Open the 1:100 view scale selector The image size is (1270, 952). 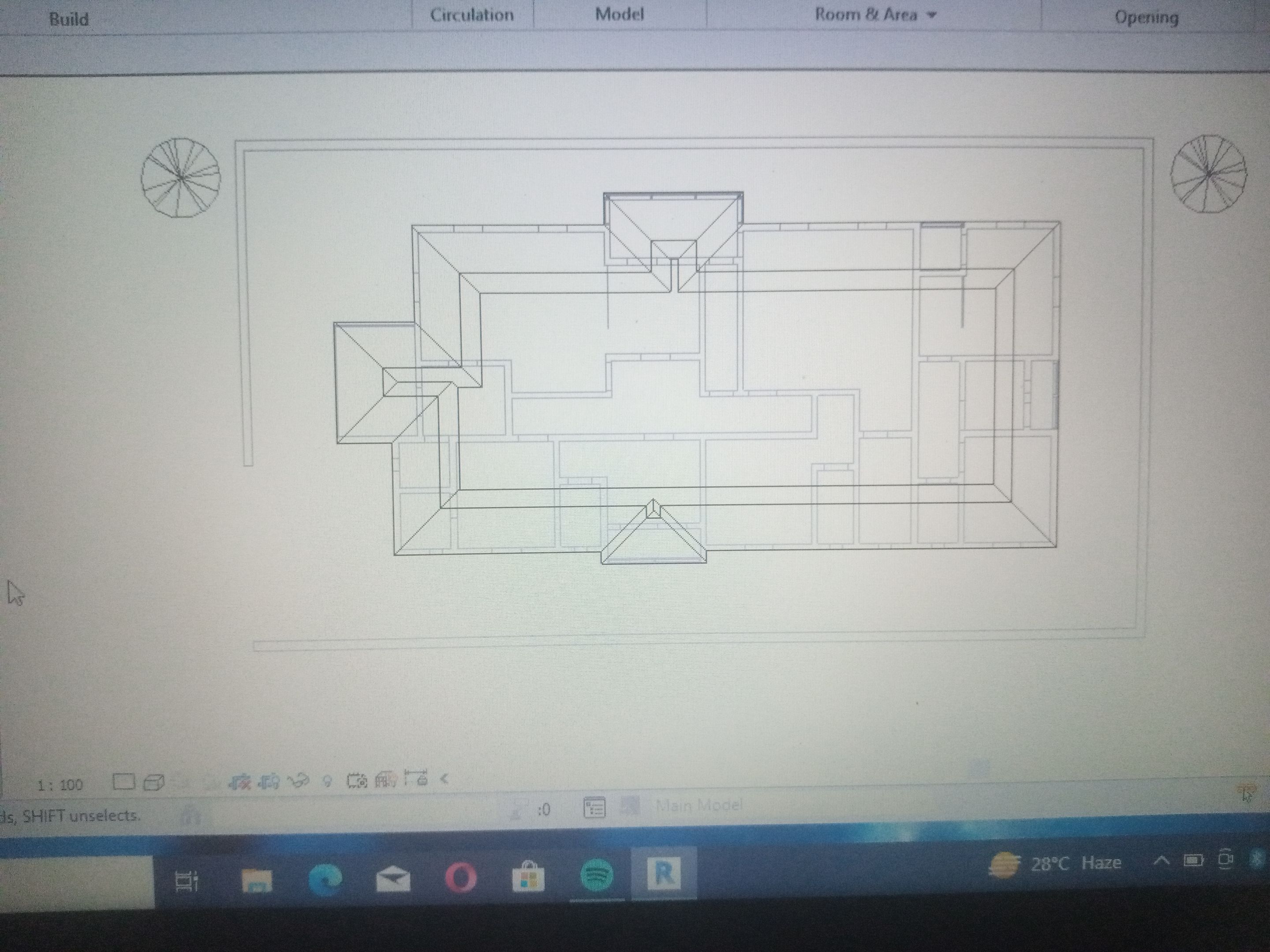point(60,785)
